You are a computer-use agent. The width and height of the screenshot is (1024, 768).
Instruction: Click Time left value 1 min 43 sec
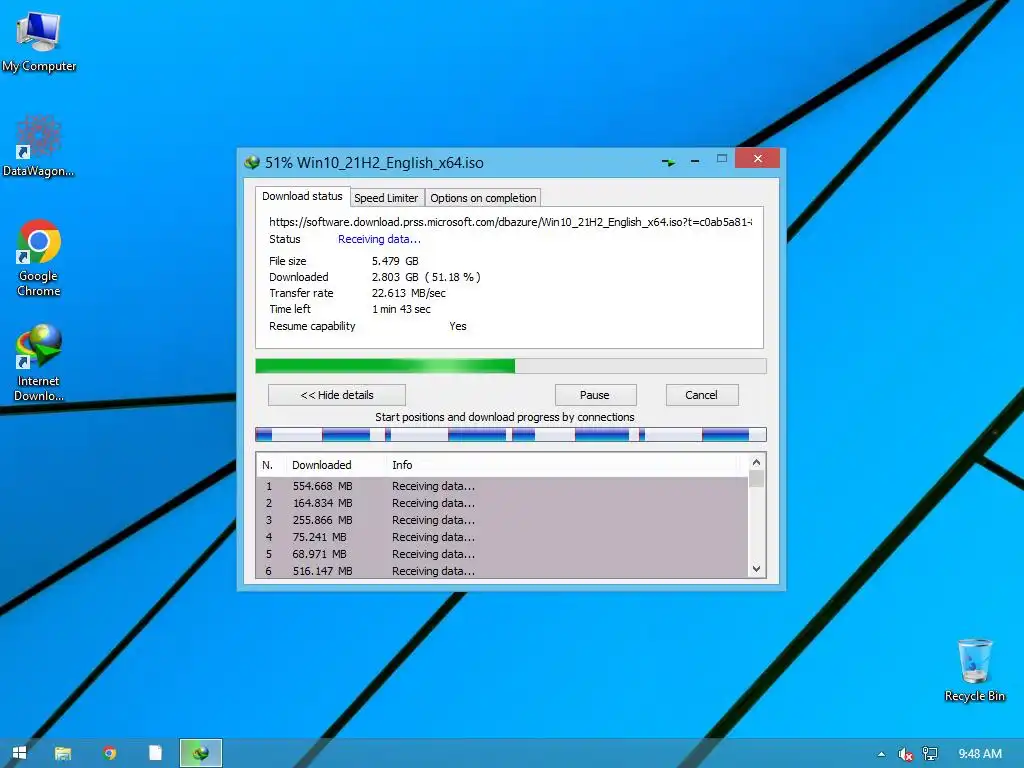coord(401,310)
